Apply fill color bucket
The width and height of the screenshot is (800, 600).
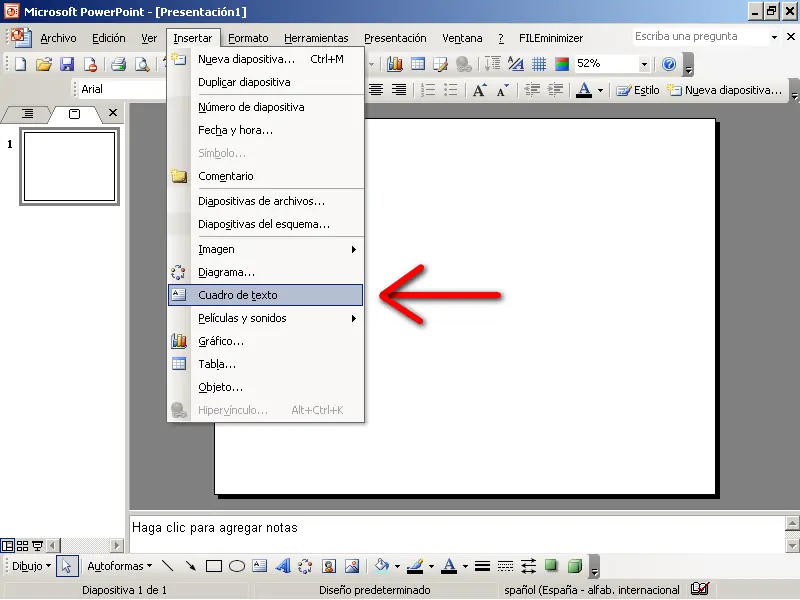[382, 566]
